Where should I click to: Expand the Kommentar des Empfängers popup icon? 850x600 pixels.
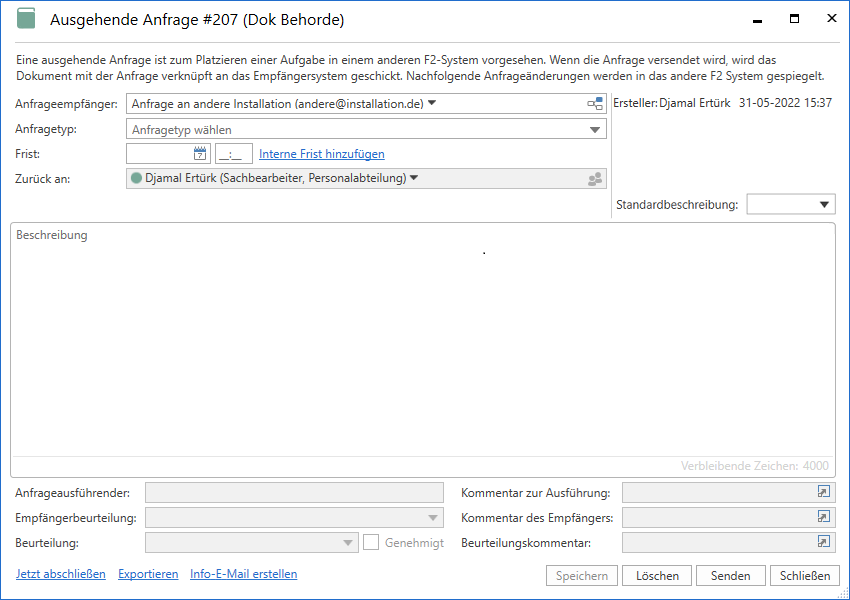coord(824,517)
